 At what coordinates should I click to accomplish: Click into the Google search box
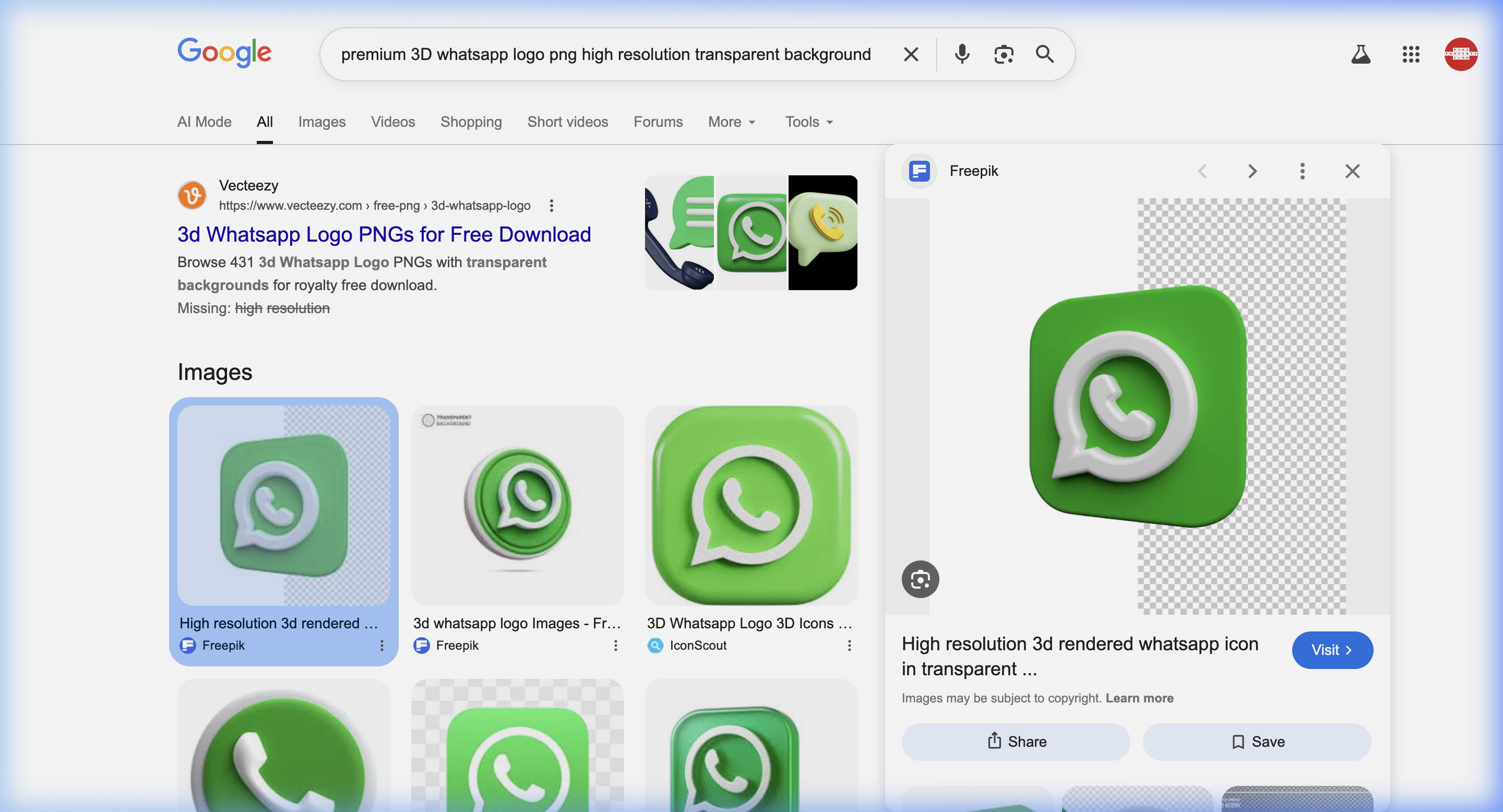605,54
